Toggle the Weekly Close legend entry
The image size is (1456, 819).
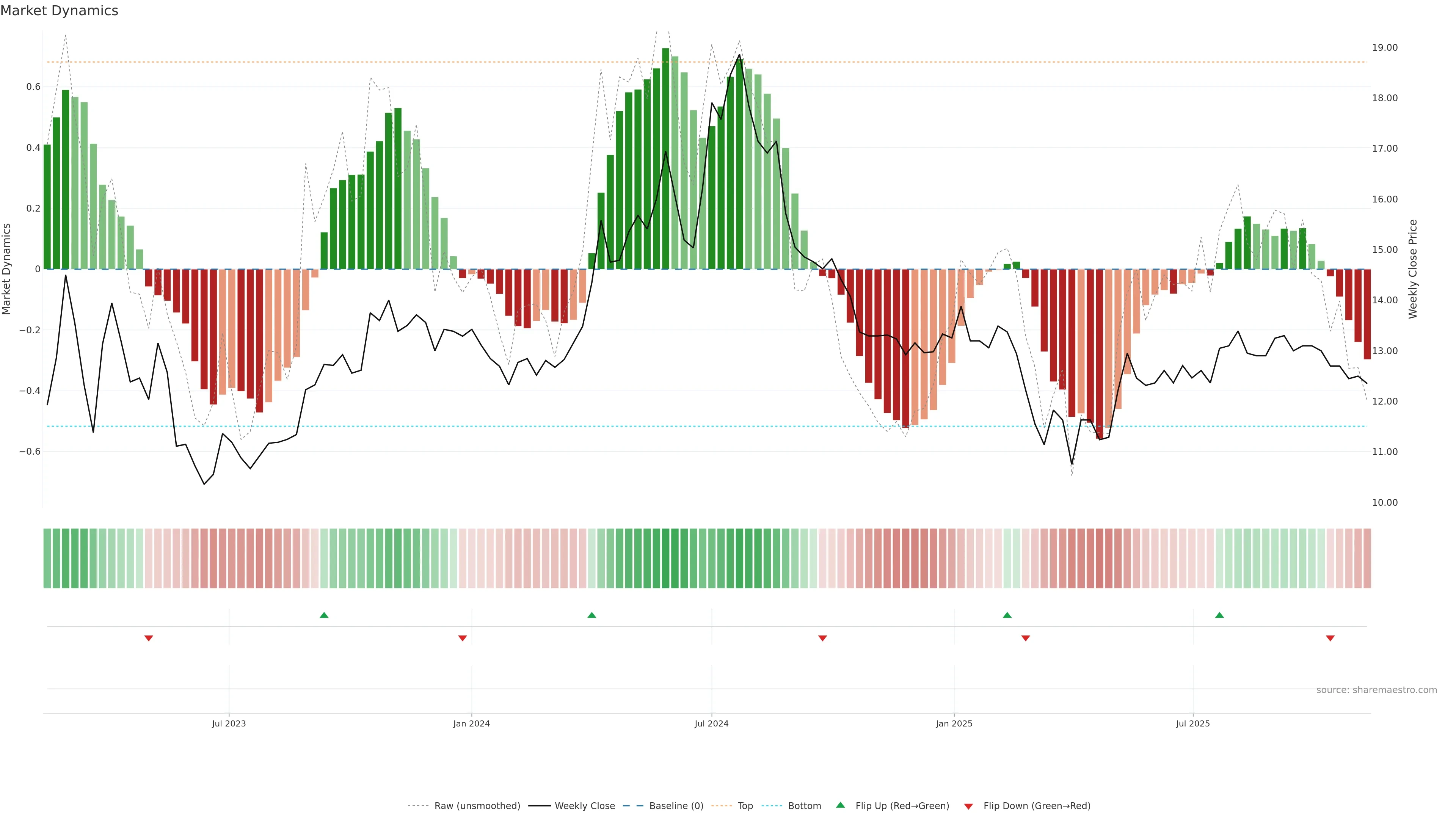[x=584, y=806]
